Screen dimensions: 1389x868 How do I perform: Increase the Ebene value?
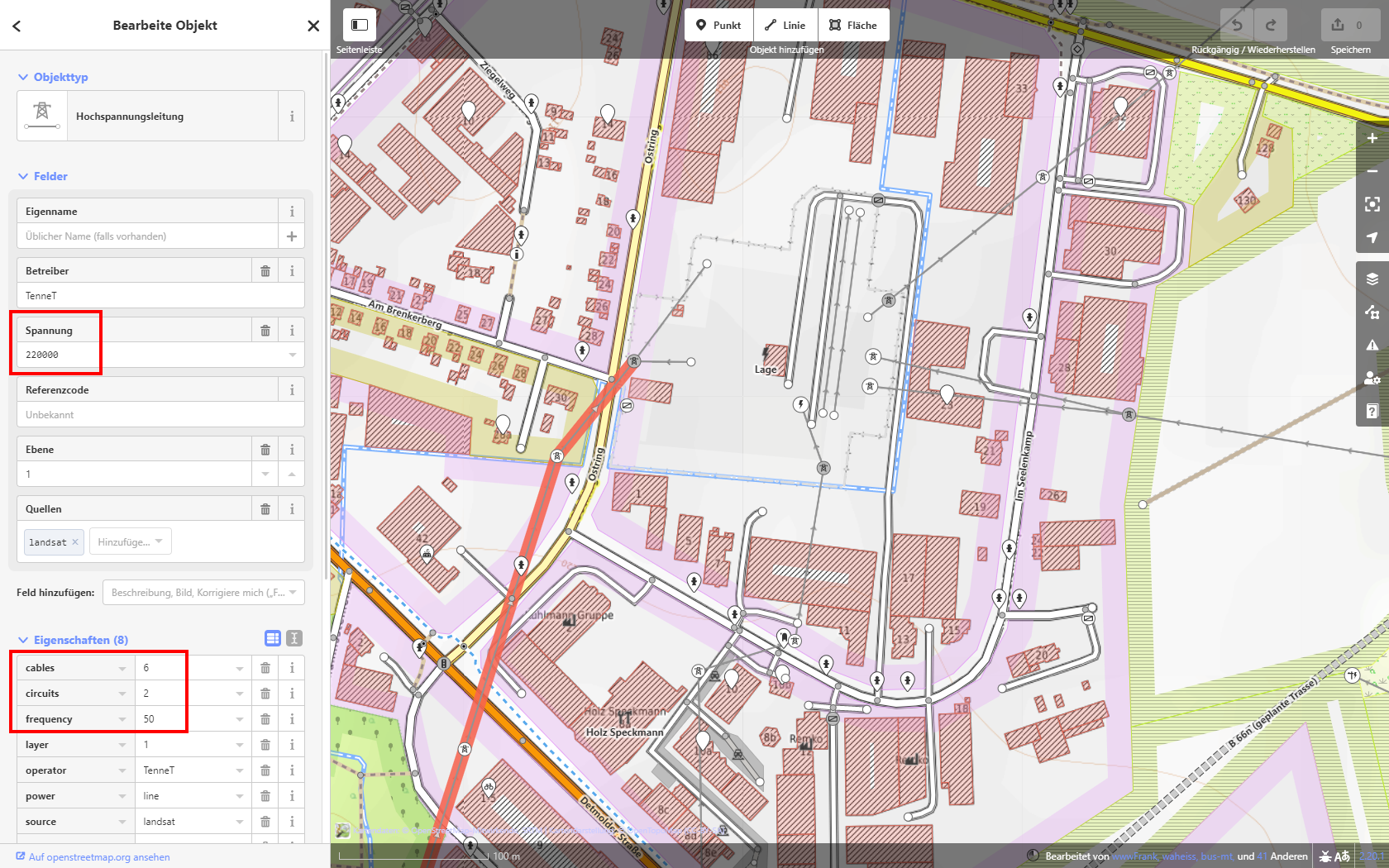tap(292, 475)
